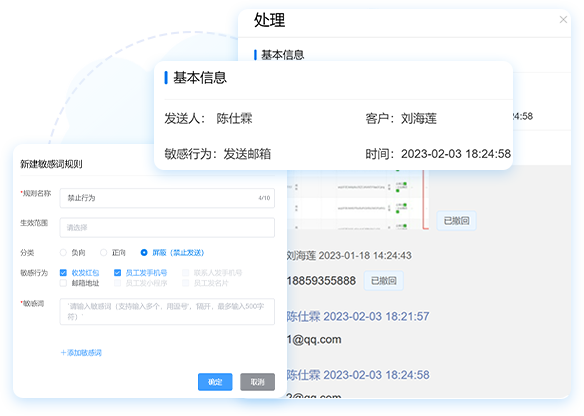The image size is (584, 416).
Task: Click the 敏感行为 value 发送邮箱
Action: pyautogui.click(x=247, y=153)
